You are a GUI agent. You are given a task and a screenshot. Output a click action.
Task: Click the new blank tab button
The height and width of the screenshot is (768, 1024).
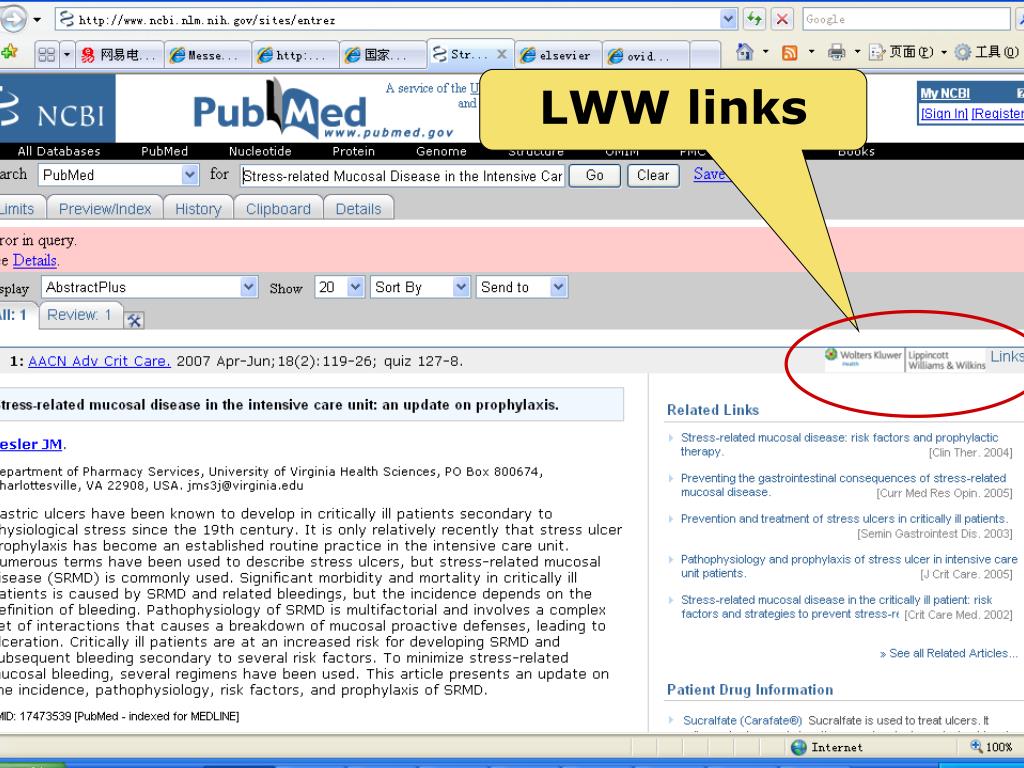(x=705, y=56)
